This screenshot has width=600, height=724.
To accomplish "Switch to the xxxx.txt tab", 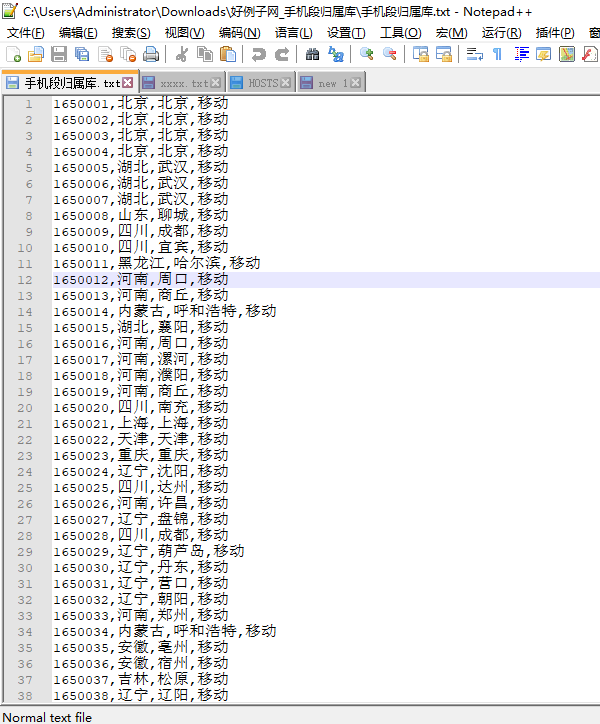I will (182, 83).
